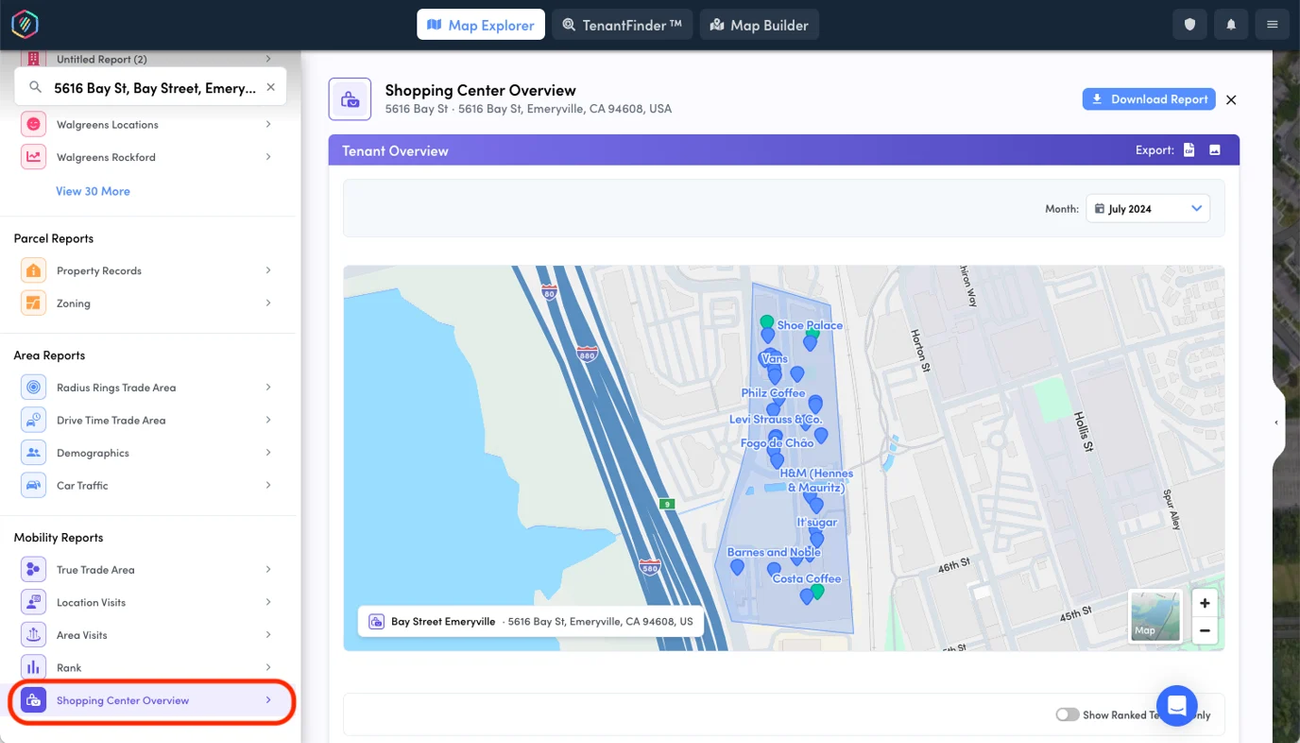Viewport: 1300px width, 743px height.
Task: Click the Car Traffic icon
Action: [34, 485]
